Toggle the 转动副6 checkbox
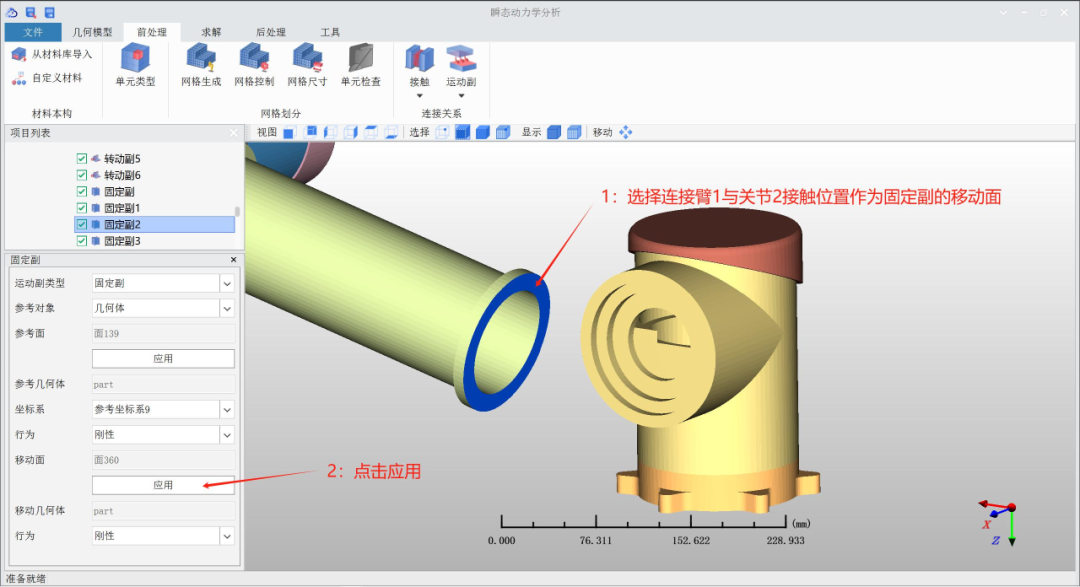Image resolution: width=1080 pixels, height=587 pixels. (x=82, y=175)
